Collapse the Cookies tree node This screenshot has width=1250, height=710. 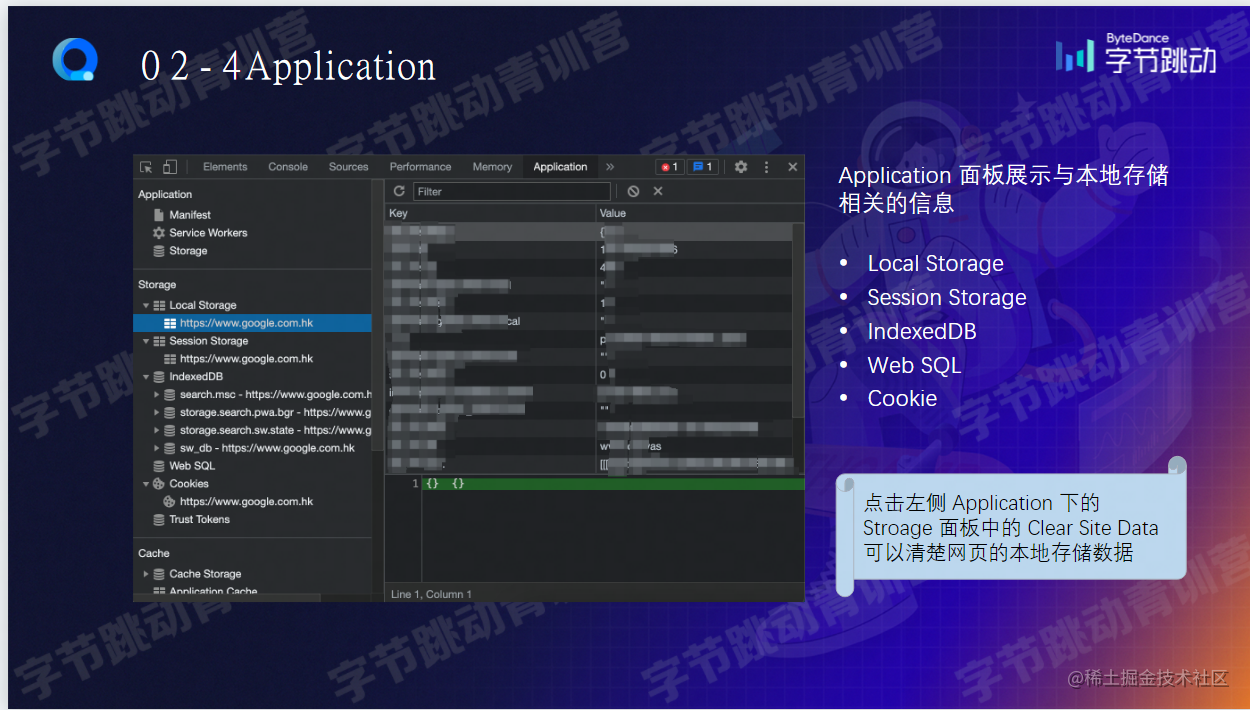tap(146, 484)
